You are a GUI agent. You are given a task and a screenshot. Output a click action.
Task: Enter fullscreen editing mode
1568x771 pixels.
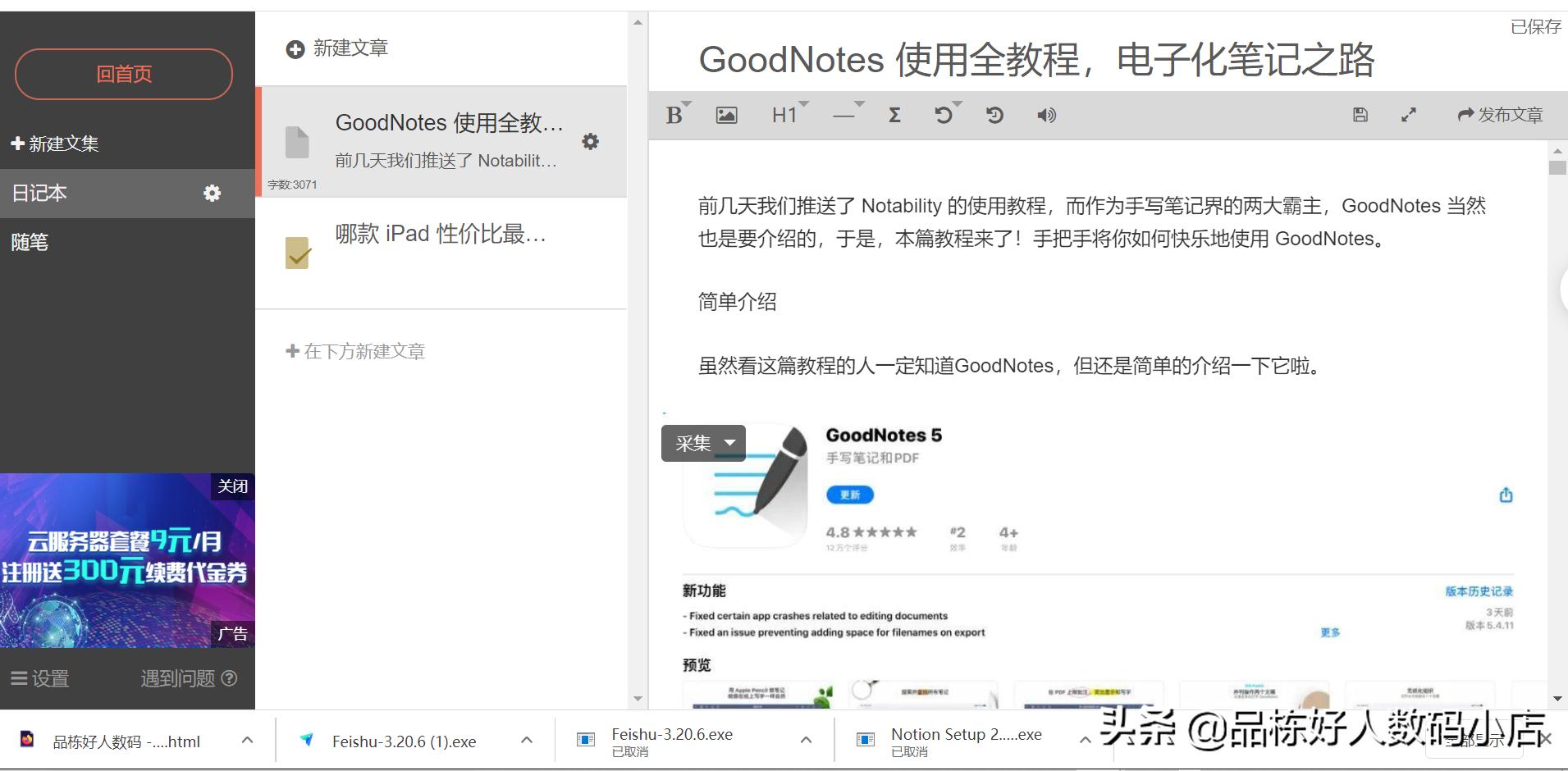pyautogui.click(x=1410, y=115)
